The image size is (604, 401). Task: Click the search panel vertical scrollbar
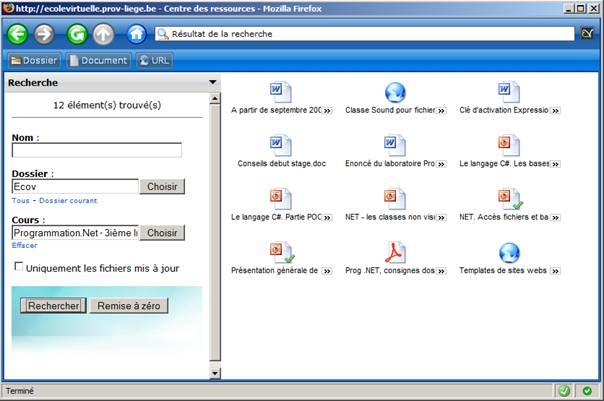[213, 230]
